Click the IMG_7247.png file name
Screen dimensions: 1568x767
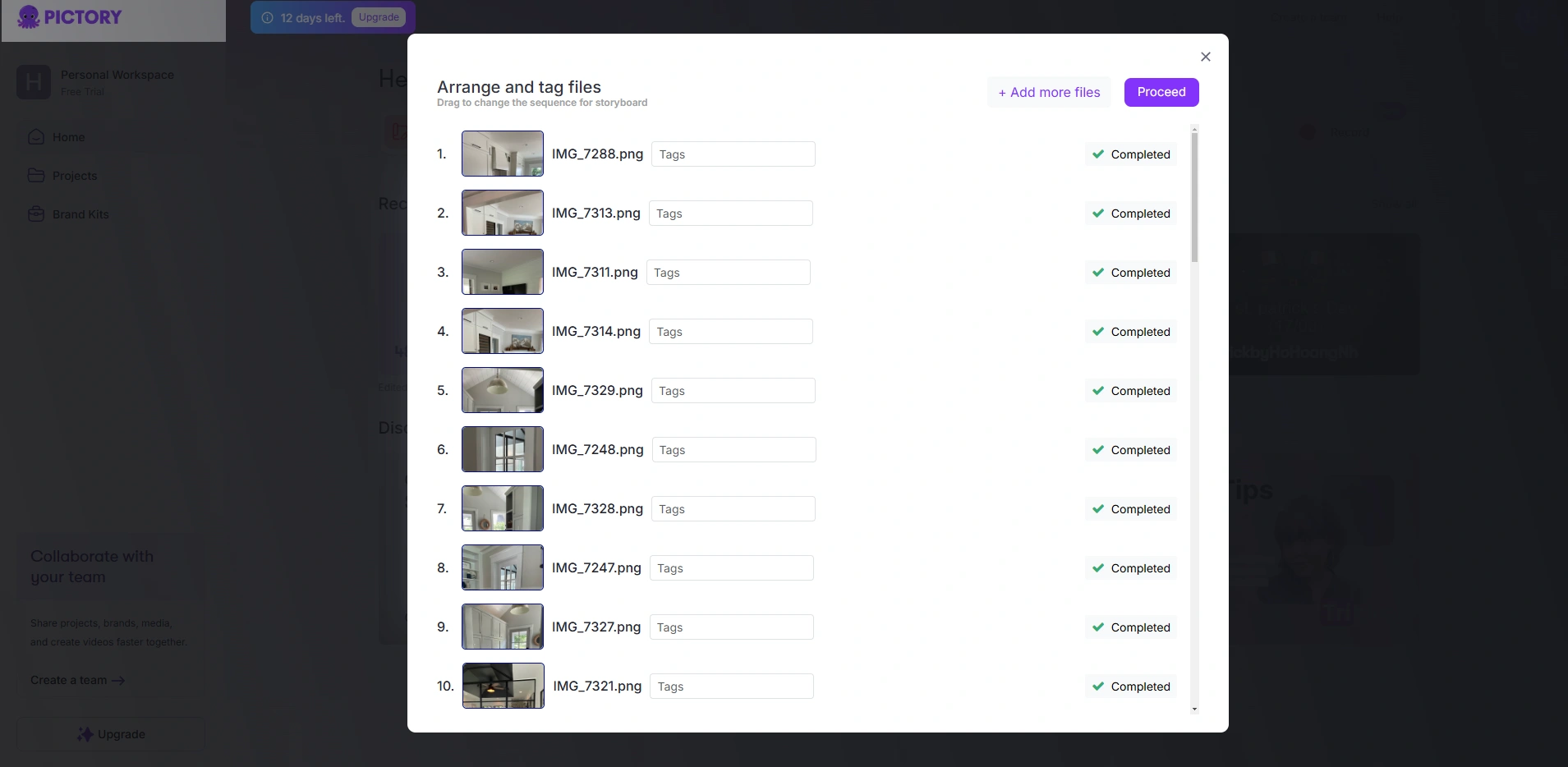(x=596, y=568)
